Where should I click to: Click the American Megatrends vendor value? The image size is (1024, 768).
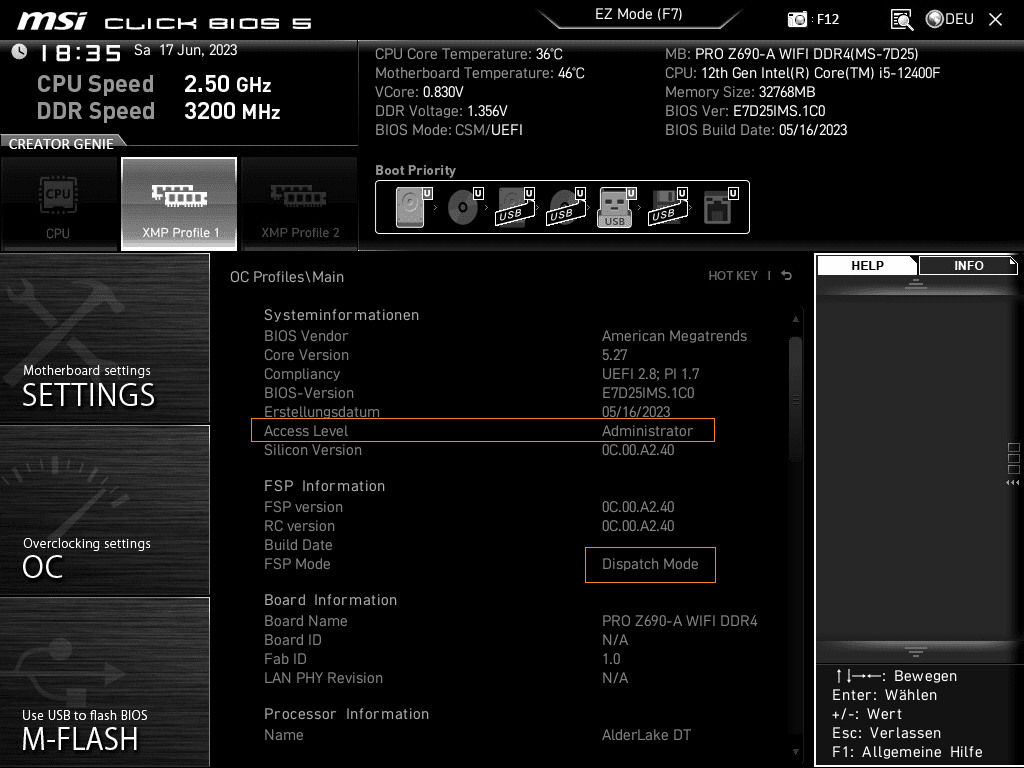pos(675,336)
